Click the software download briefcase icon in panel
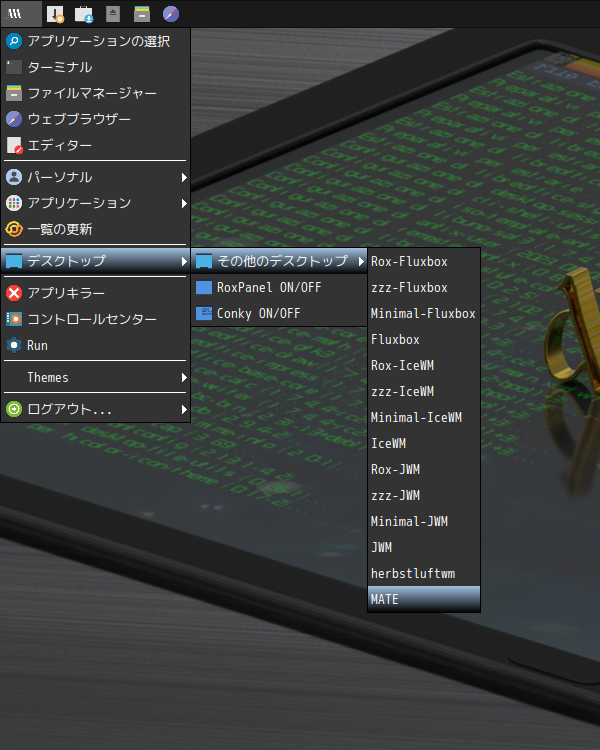This screenshot has height=750, width=600. (84, 14)
